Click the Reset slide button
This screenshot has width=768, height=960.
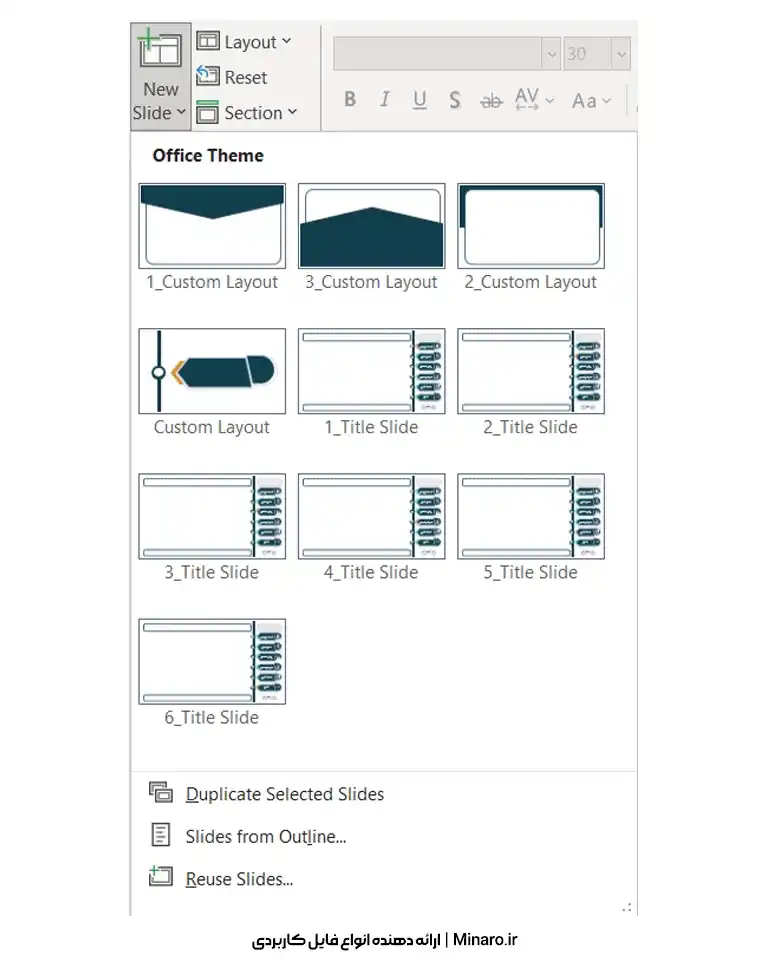click(x=233, y=77)
